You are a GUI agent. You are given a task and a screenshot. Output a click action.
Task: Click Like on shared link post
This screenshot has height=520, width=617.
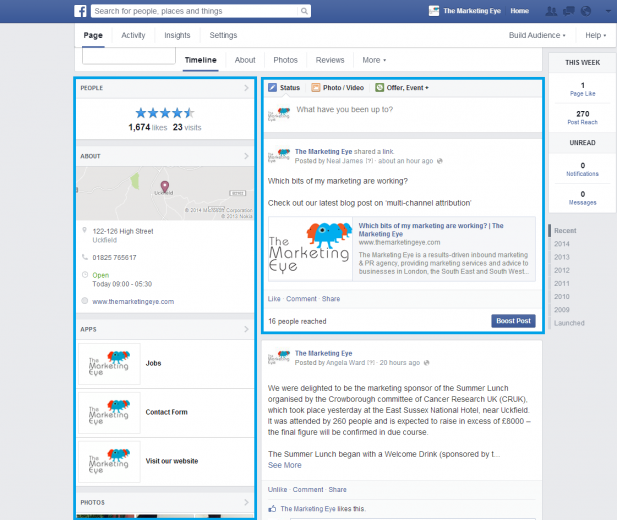click(x=274, y=299)
